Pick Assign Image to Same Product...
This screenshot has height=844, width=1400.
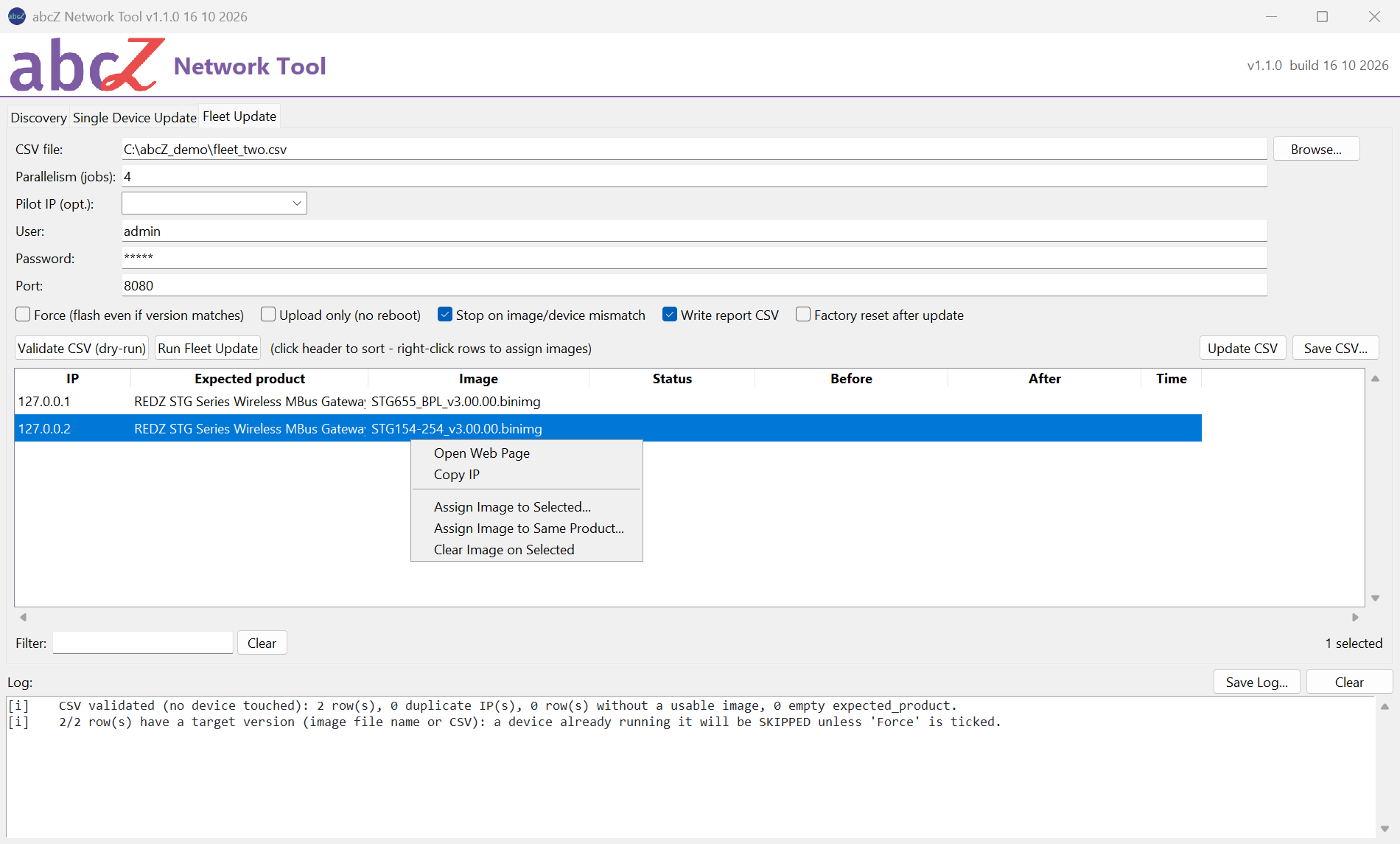point(526,529)
